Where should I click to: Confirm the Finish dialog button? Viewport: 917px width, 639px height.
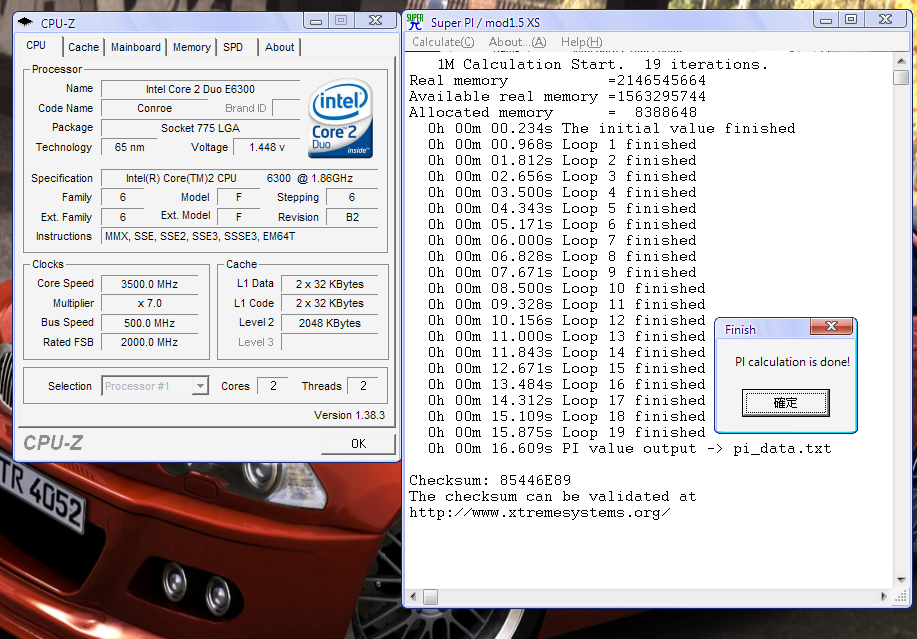click(785, 403)
